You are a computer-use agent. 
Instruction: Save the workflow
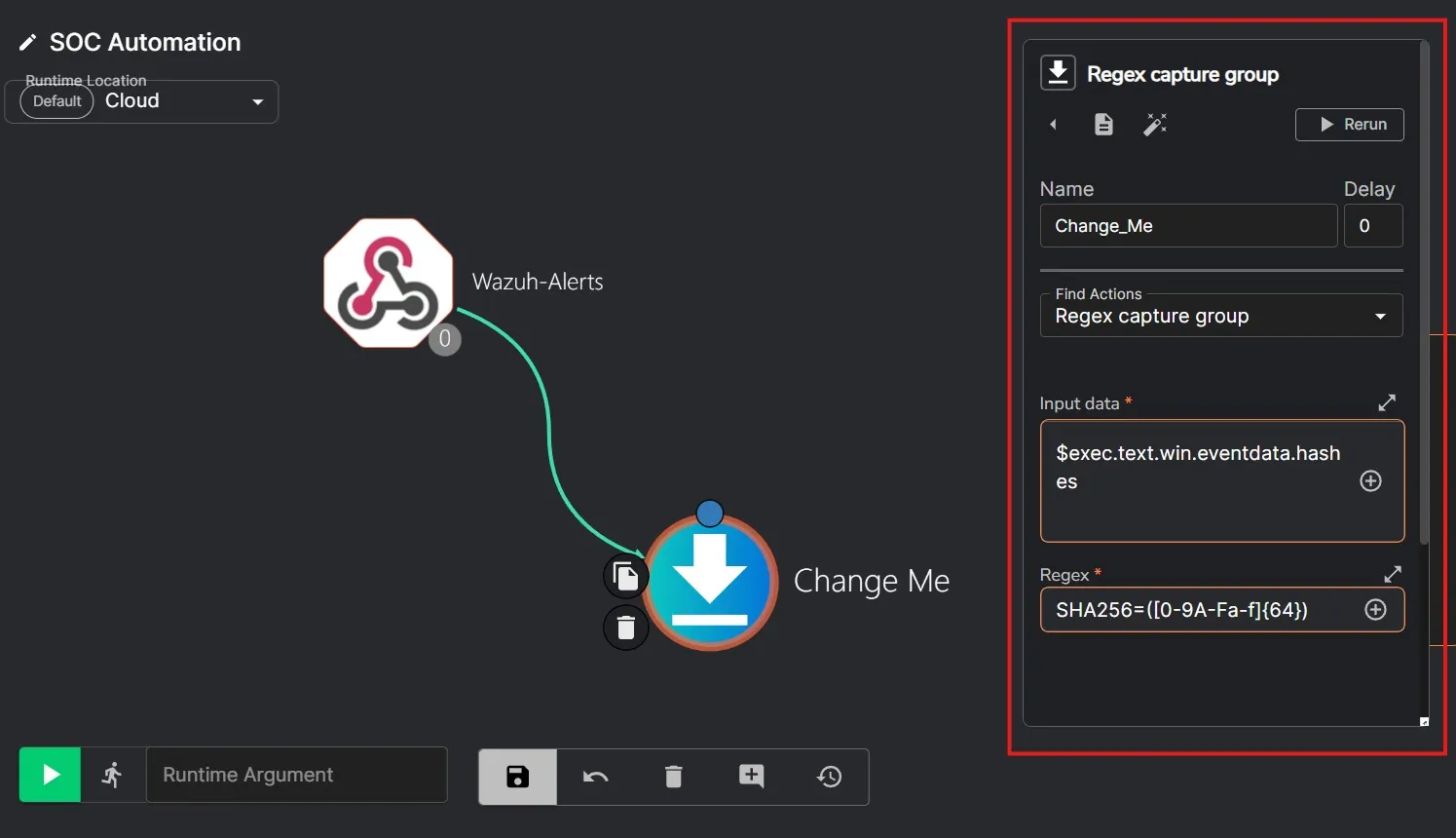[517, 777]
